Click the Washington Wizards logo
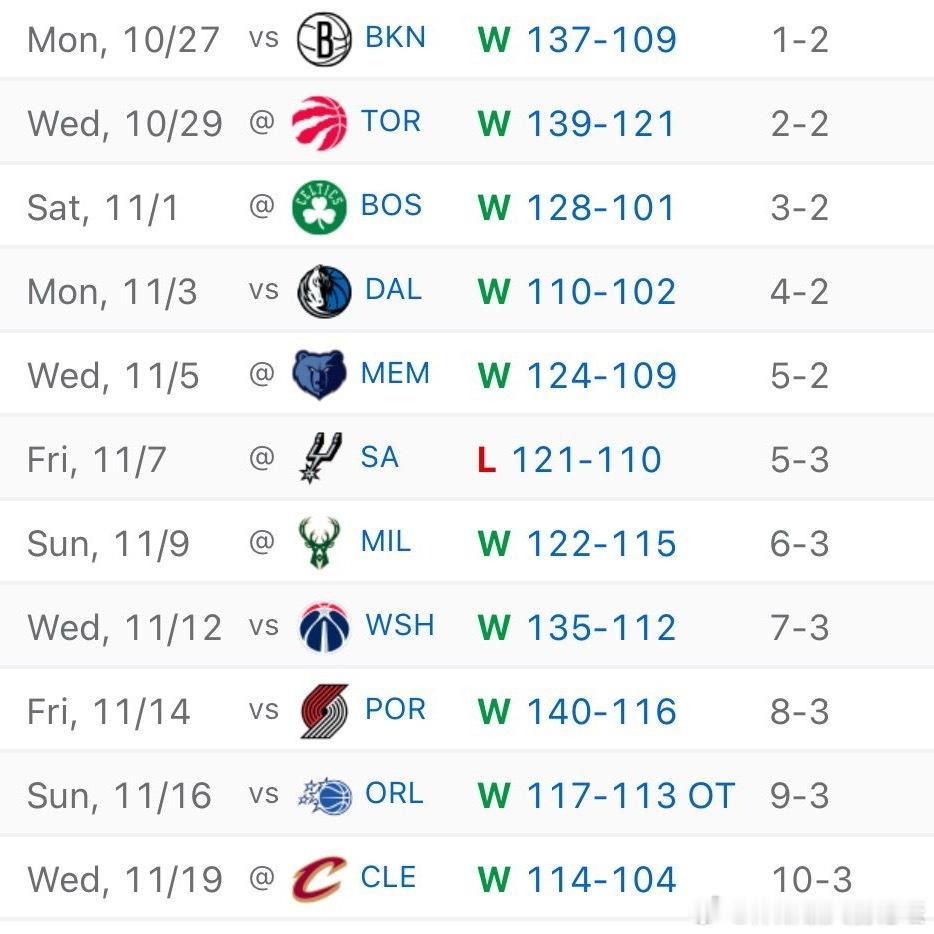 point(324,627)
